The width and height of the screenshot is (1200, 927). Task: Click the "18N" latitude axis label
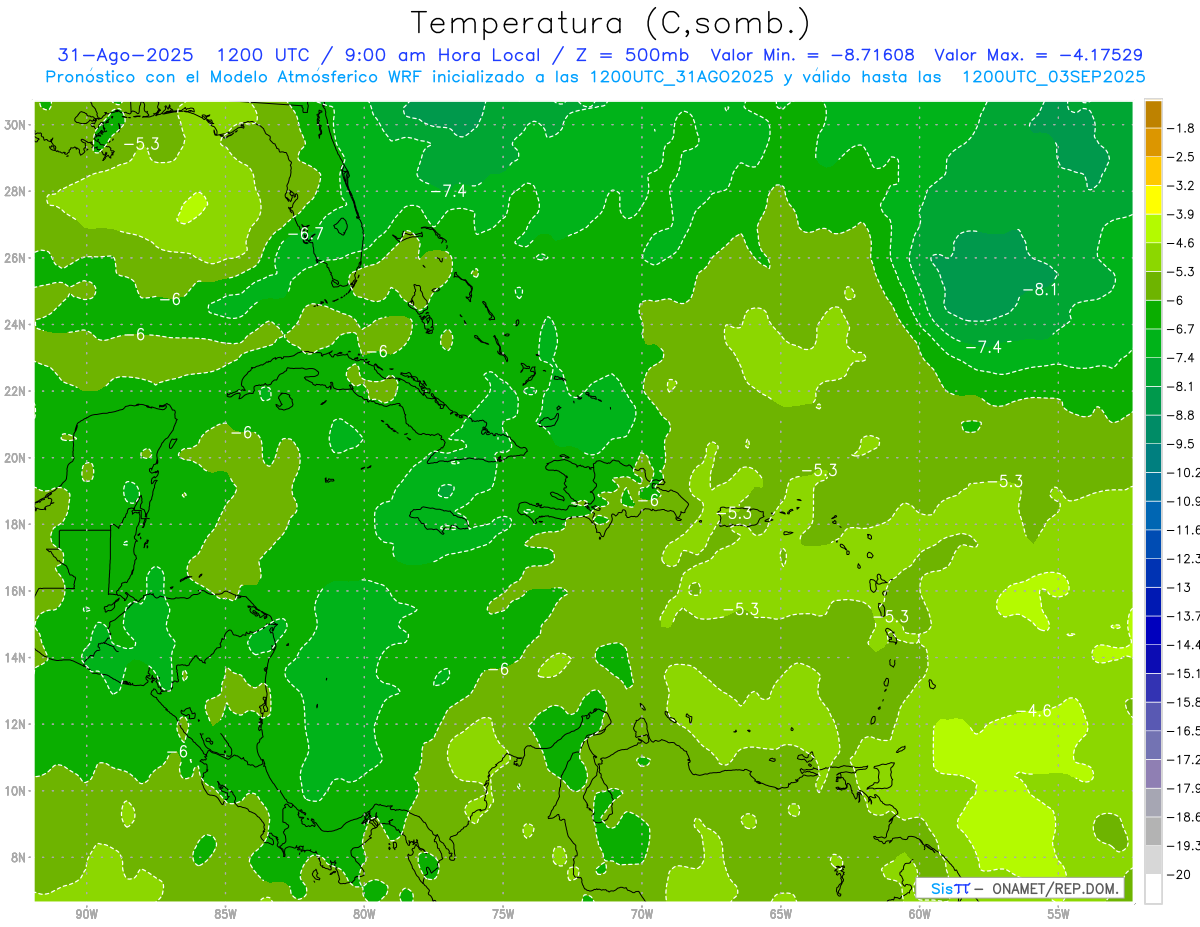16,524
